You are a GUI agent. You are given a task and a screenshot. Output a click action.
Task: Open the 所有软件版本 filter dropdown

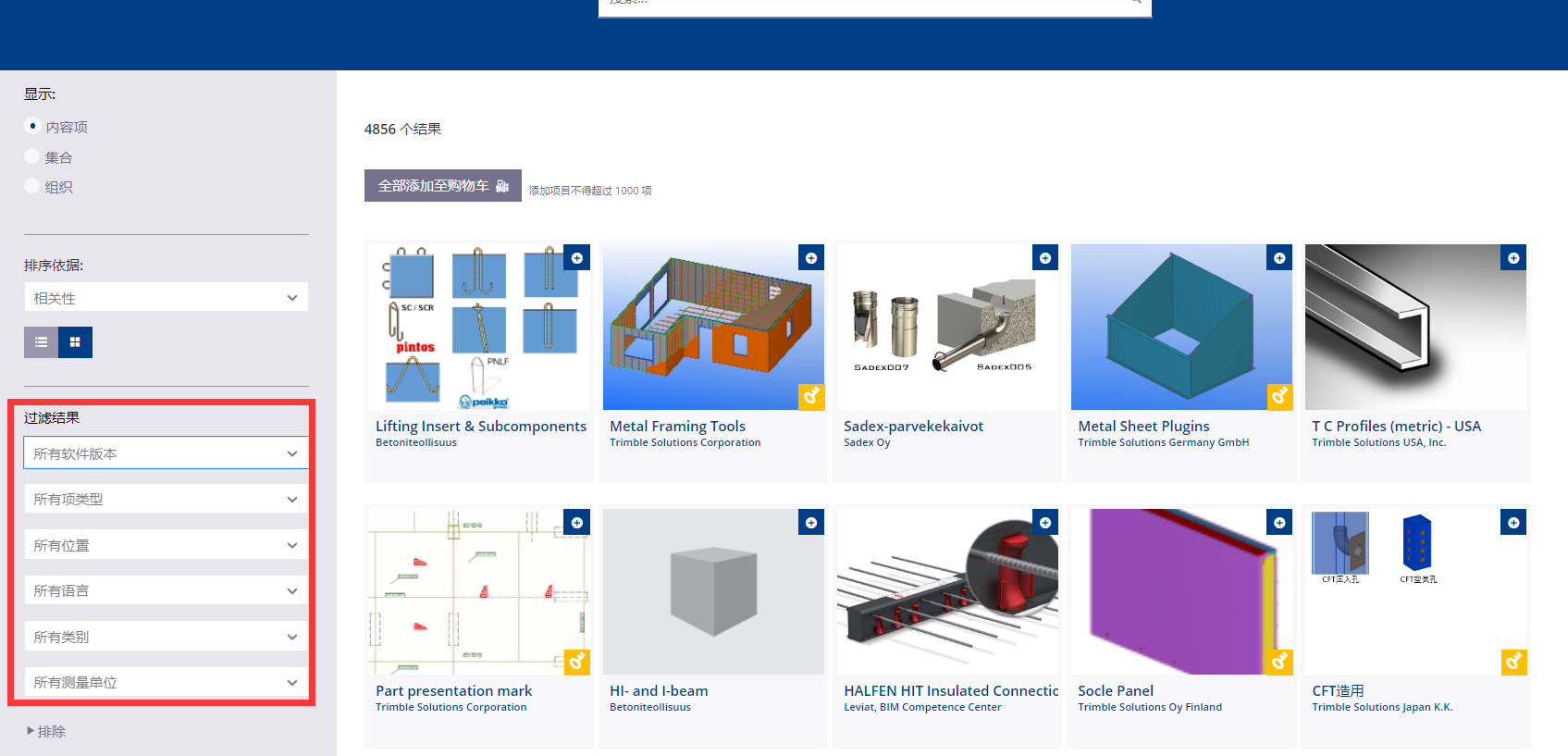tap(166, 453)
